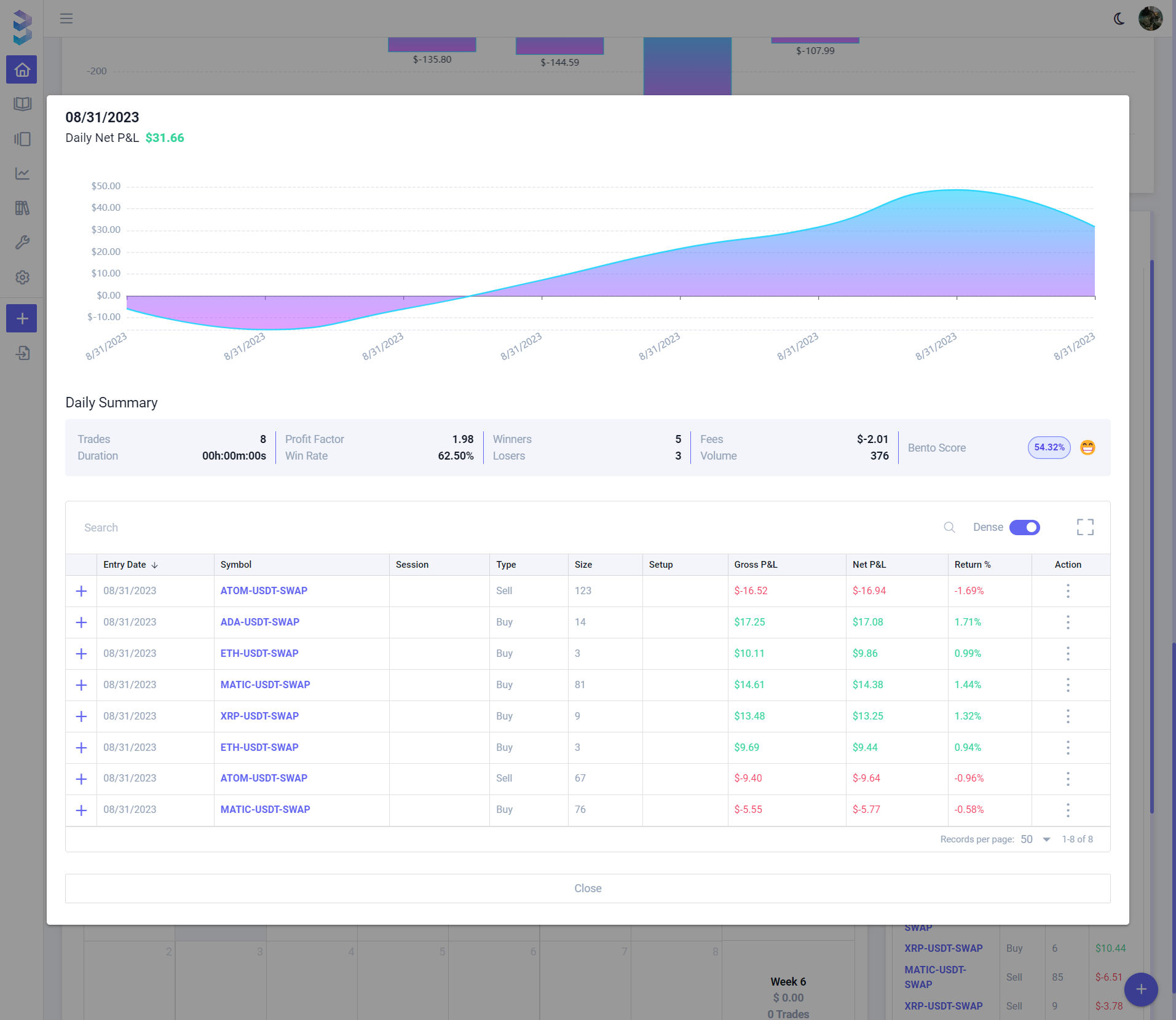Toggle the Dense table switch
Viewport: 1176px width, 1020px height.
[x=1024, y=527]
